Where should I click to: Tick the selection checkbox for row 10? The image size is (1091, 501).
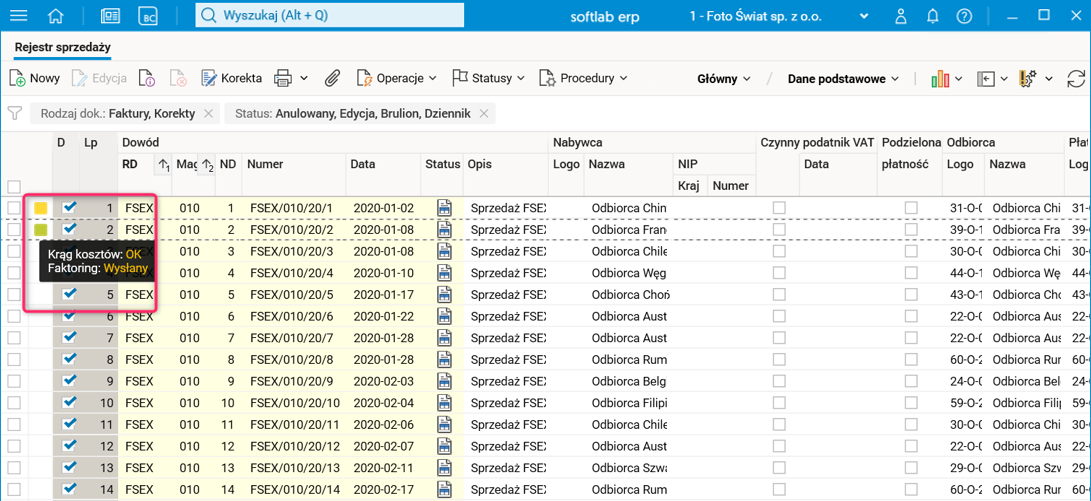pyautogui.click(x=13, y=402)
